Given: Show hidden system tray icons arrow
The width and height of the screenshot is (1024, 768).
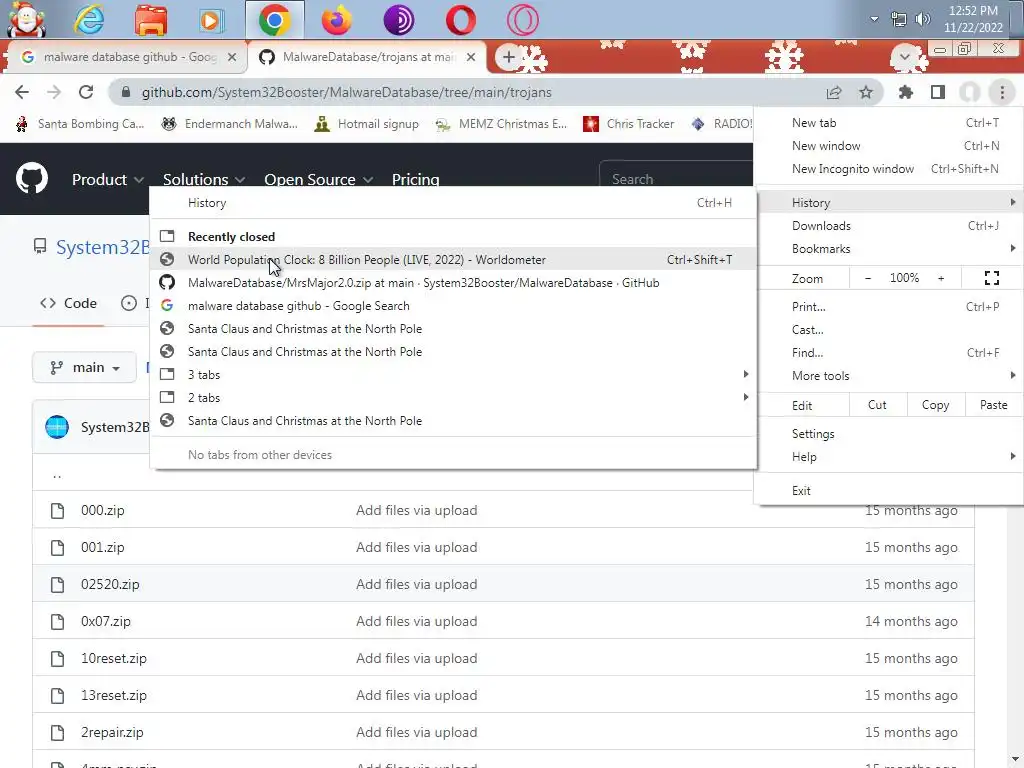Looking at the screenshot, I should 874,19.
